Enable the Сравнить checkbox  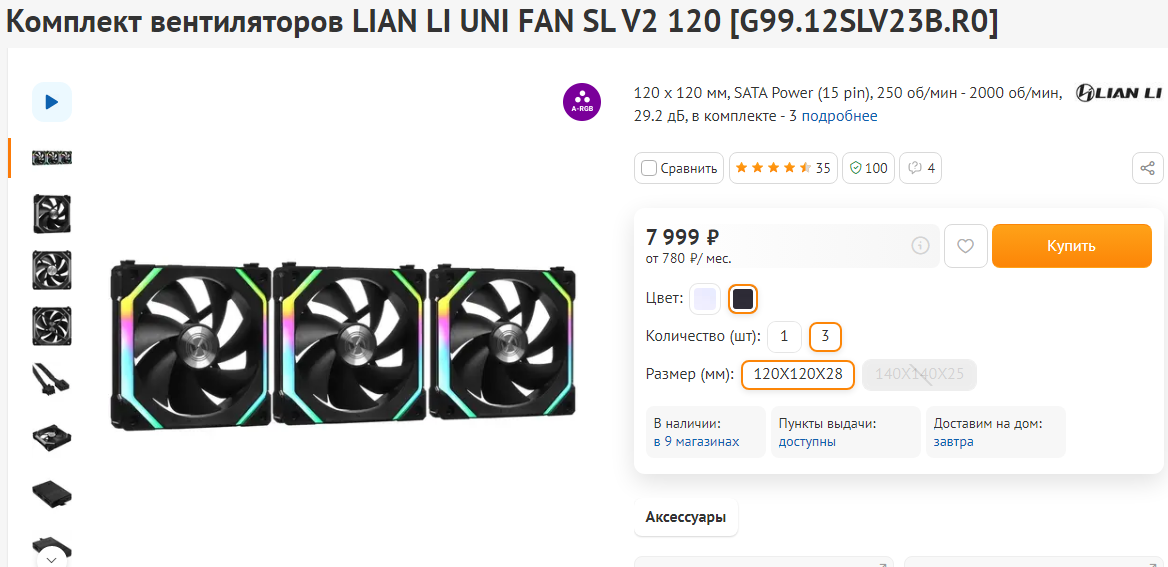coord(649,168)
